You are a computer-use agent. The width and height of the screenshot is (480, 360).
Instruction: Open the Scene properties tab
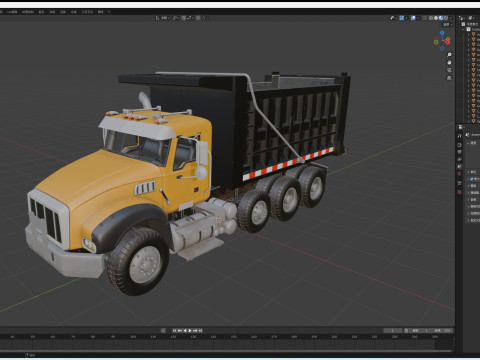(459, 166)
